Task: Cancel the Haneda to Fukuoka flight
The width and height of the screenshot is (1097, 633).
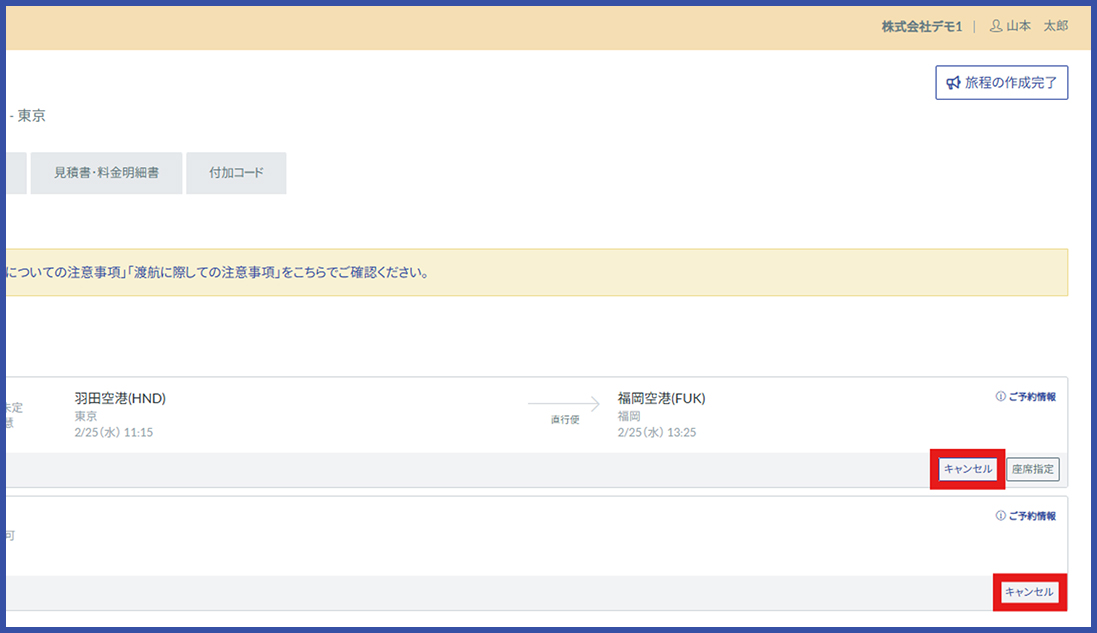Action: pyautogui.click(x=967, y=469)
